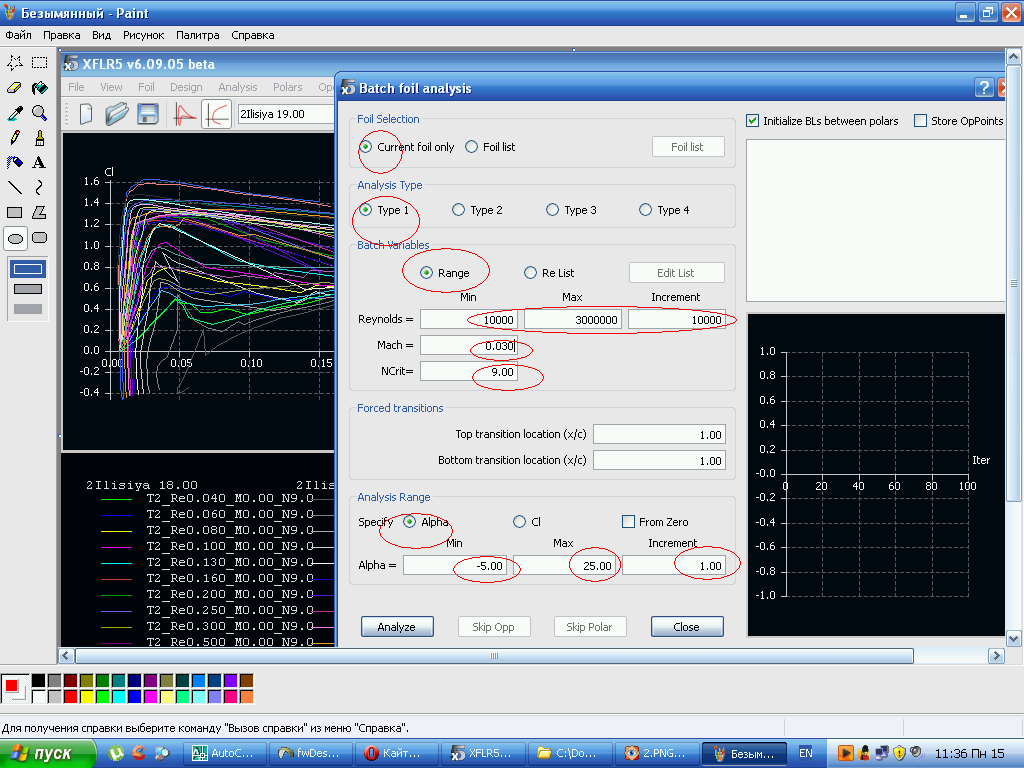Select the Pencil tool
Screen dimensions: 1024x768
point(15,138)
